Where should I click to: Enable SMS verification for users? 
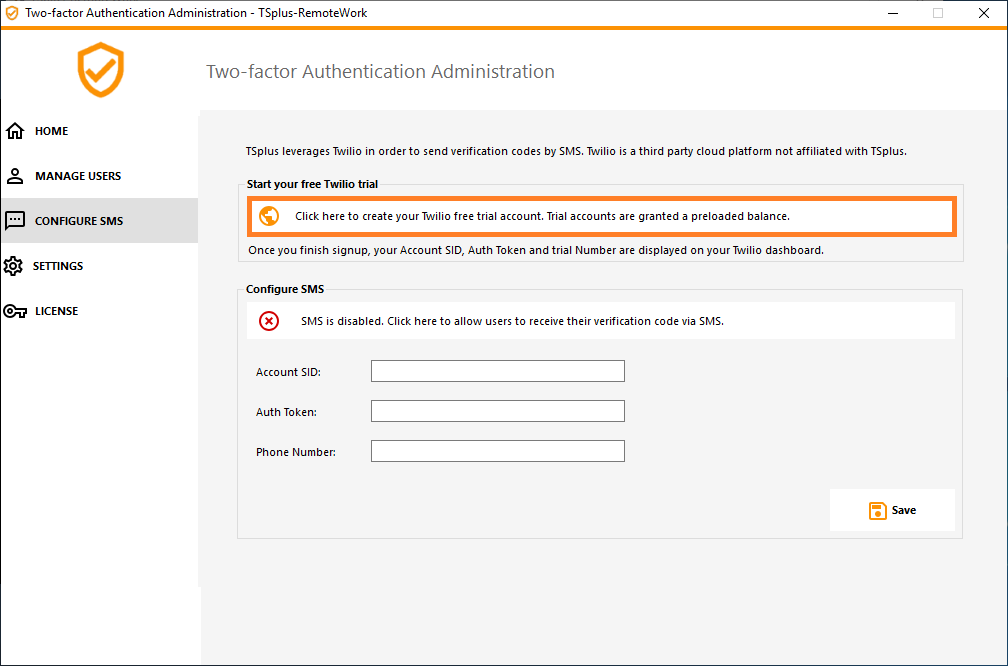pyautogui.click(x=600, y=320)
